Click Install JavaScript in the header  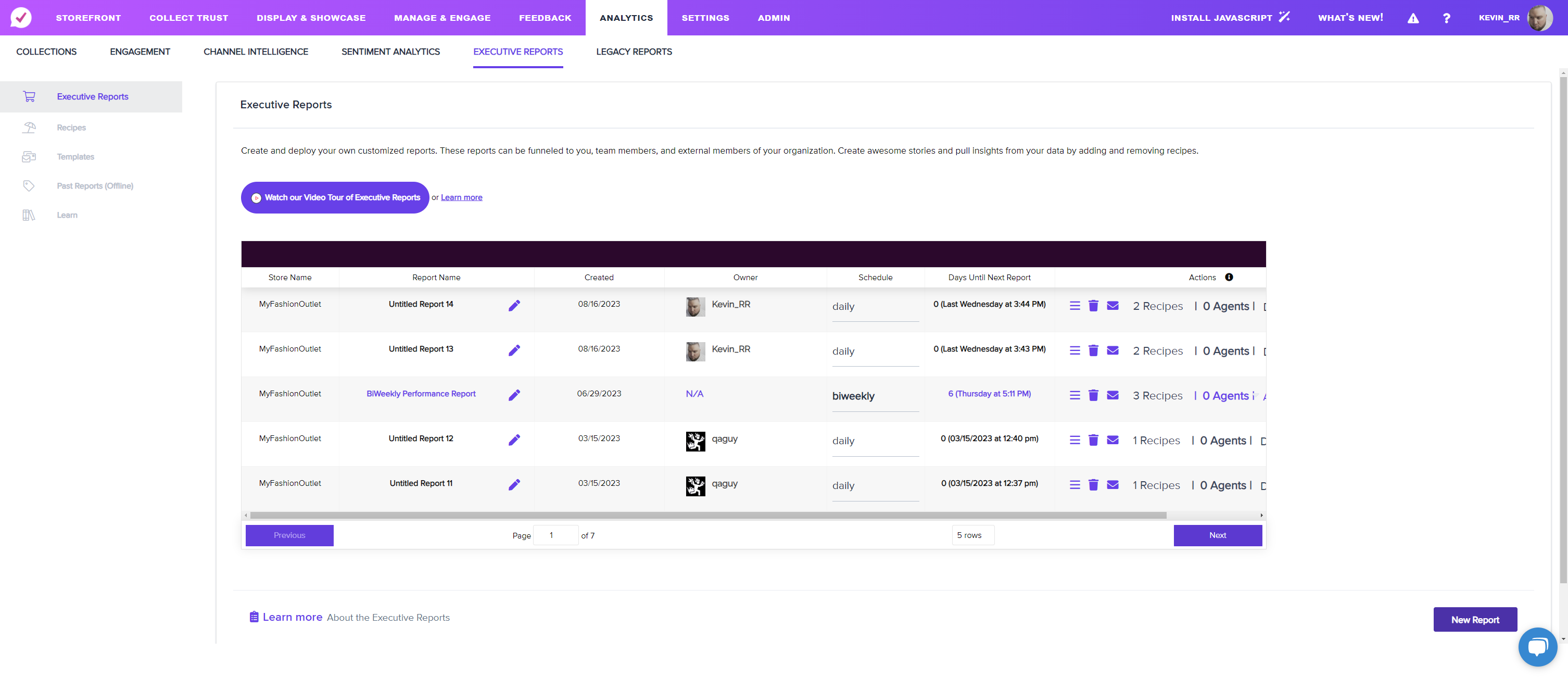pos(1230,18)
